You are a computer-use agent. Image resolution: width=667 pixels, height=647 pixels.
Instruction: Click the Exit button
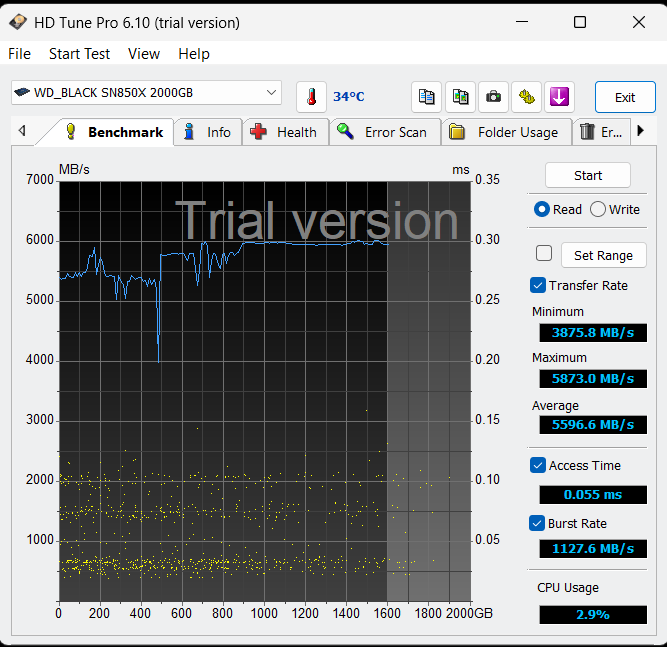pyautogui.click(x=625, y=97)
